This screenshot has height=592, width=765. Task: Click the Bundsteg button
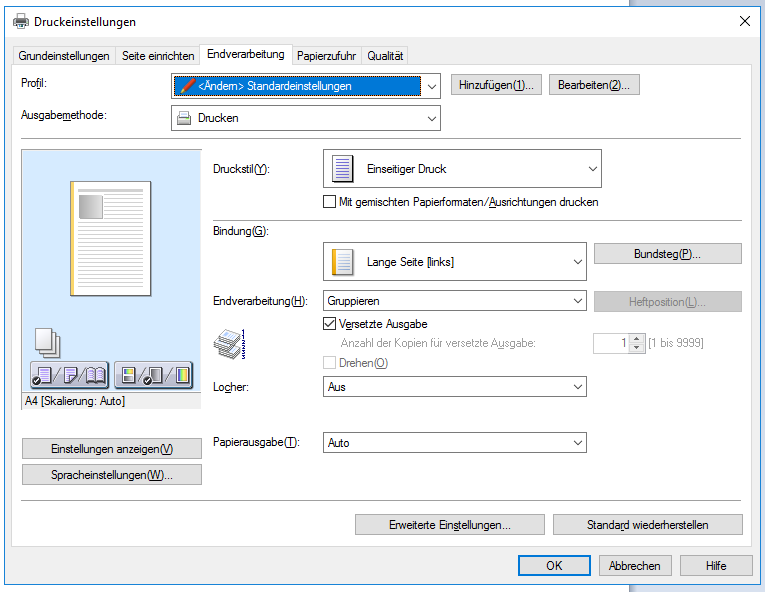coord(667,254)
